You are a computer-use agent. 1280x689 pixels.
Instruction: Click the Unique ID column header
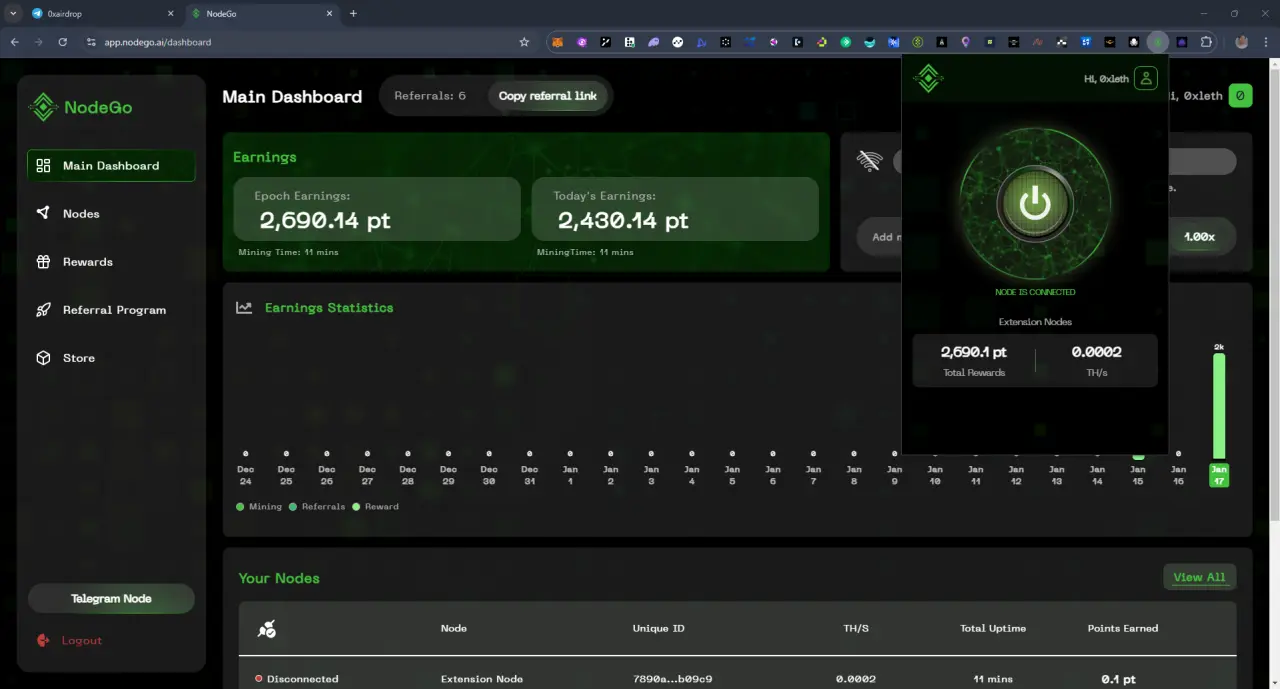658,629
